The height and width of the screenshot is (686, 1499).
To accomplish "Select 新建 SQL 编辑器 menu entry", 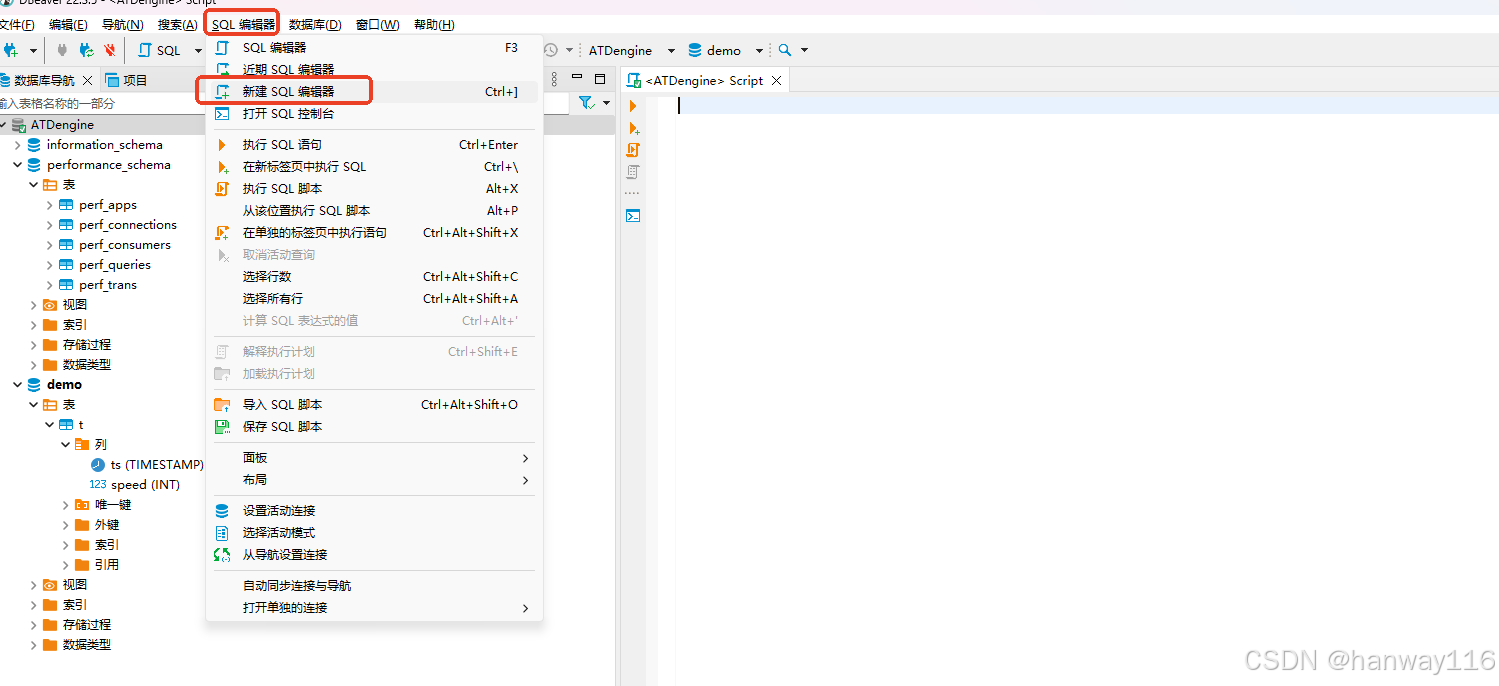I will click(x=288, y=91).
